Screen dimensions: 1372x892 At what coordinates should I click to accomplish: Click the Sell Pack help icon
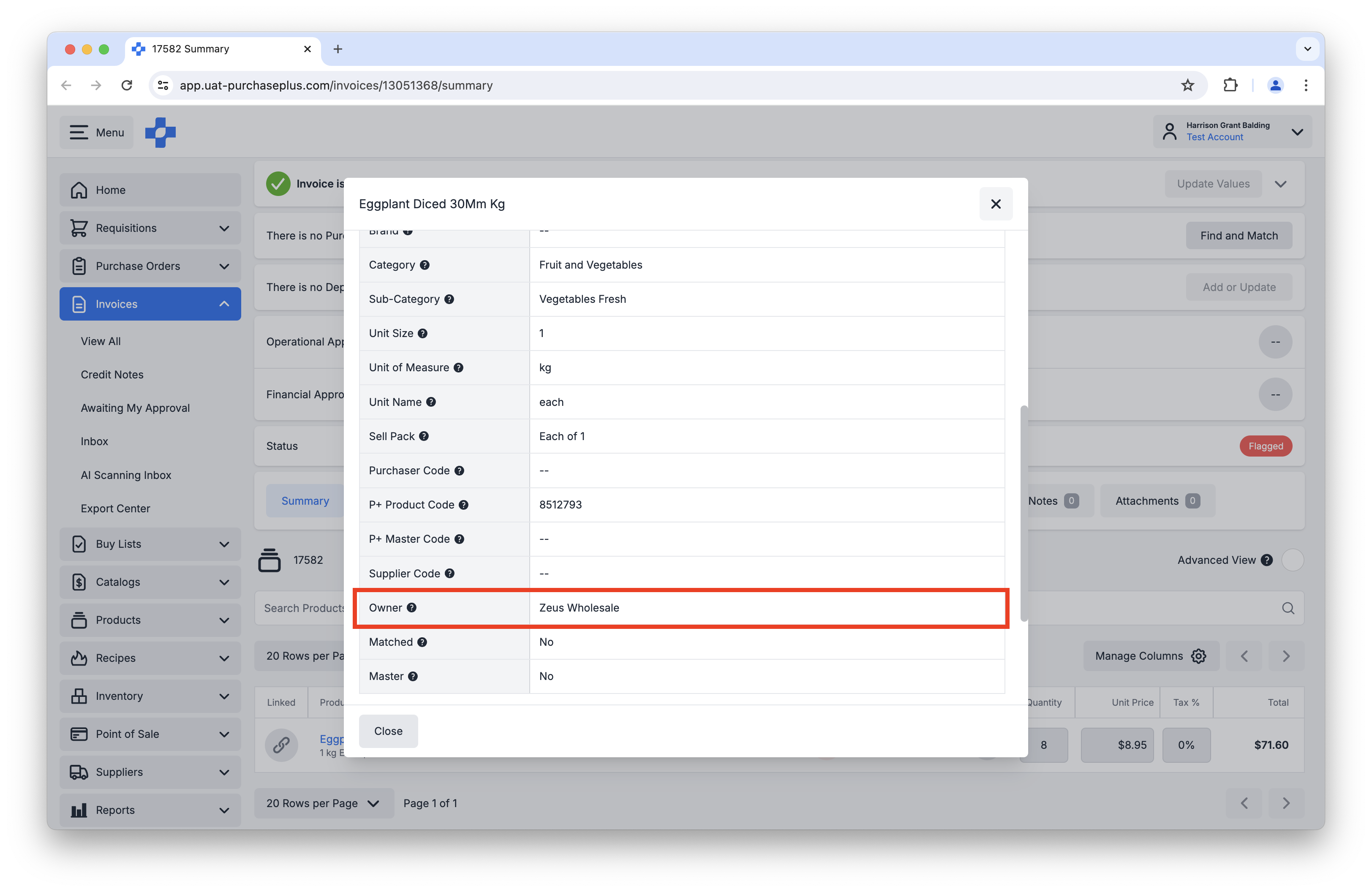[x=424, y=436]
